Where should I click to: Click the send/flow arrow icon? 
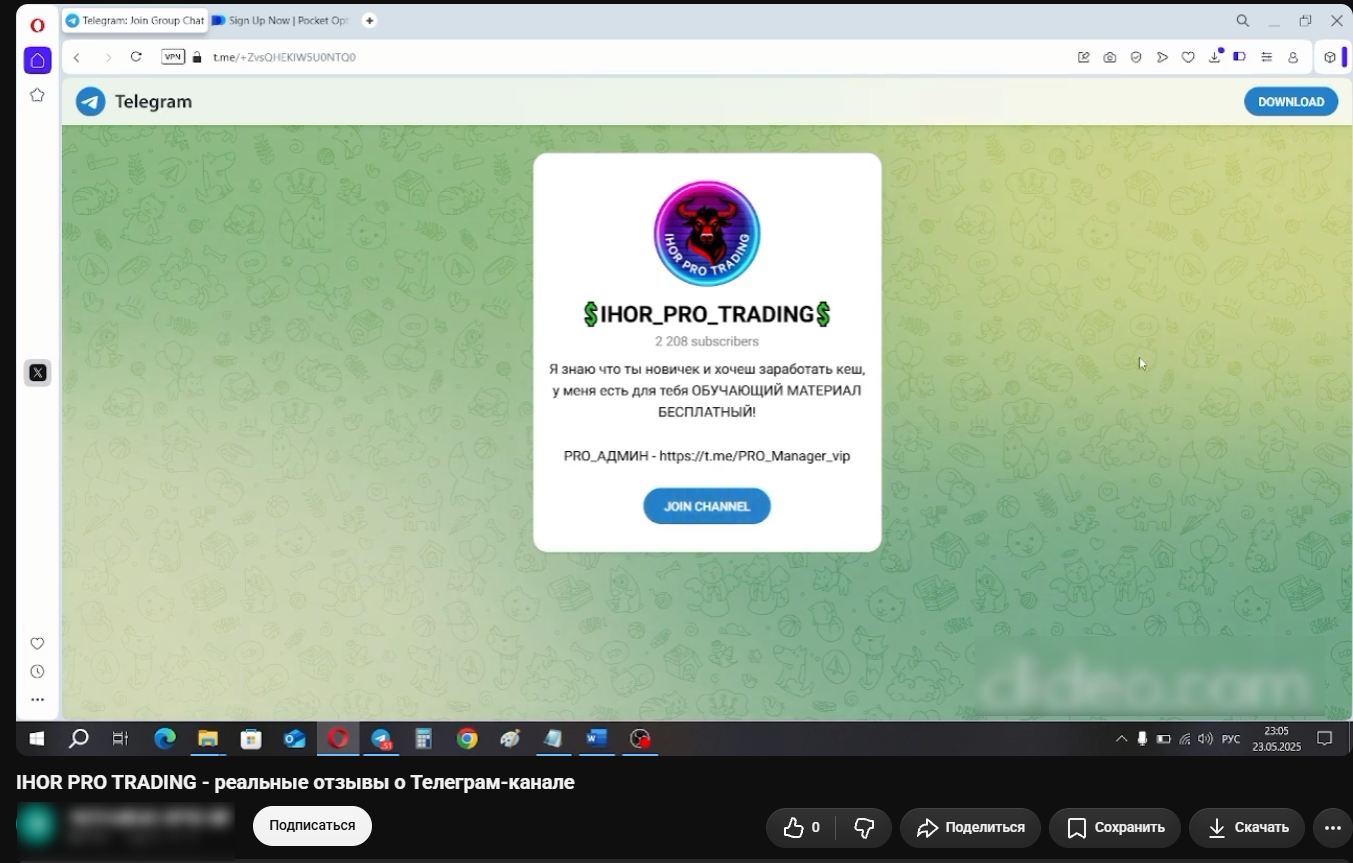(1162, 57)
